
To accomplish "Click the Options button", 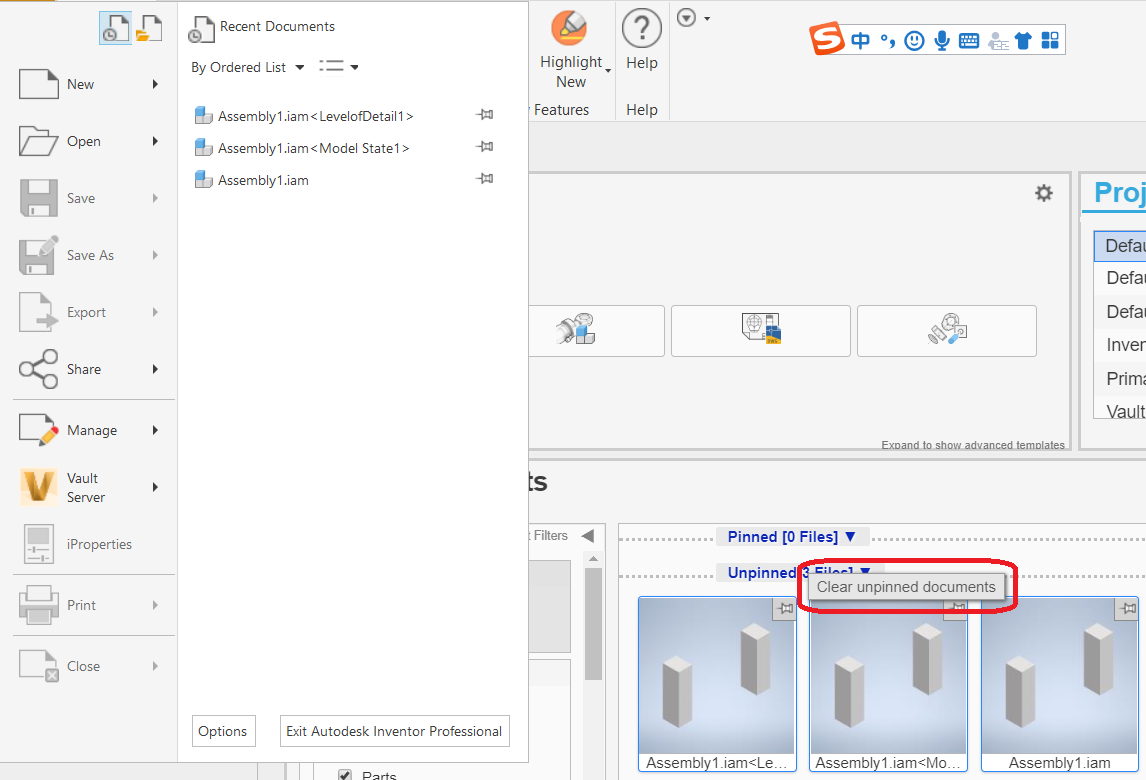I will tap(224, 731).
